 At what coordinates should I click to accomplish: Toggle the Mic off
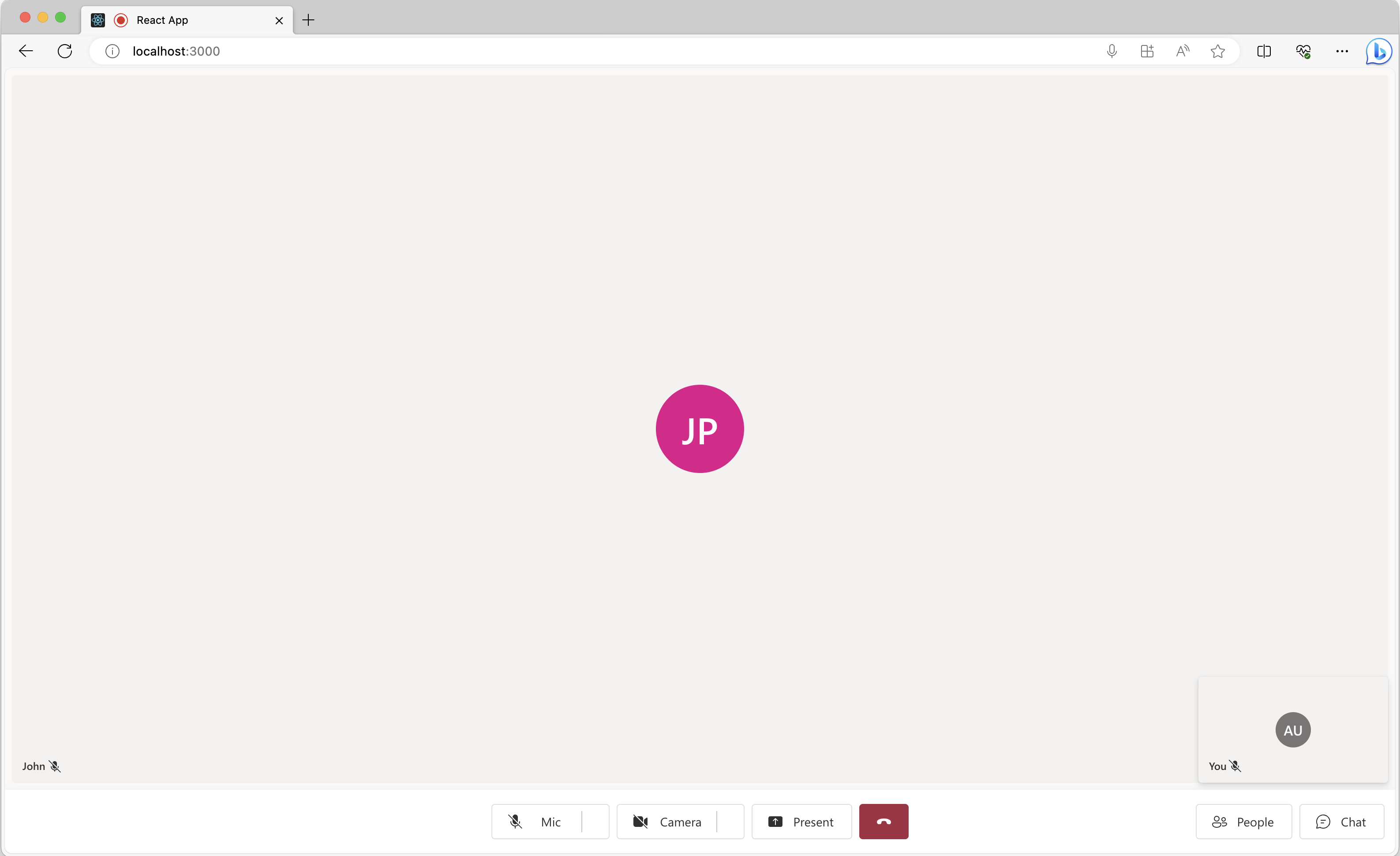(x=535, y=822)
